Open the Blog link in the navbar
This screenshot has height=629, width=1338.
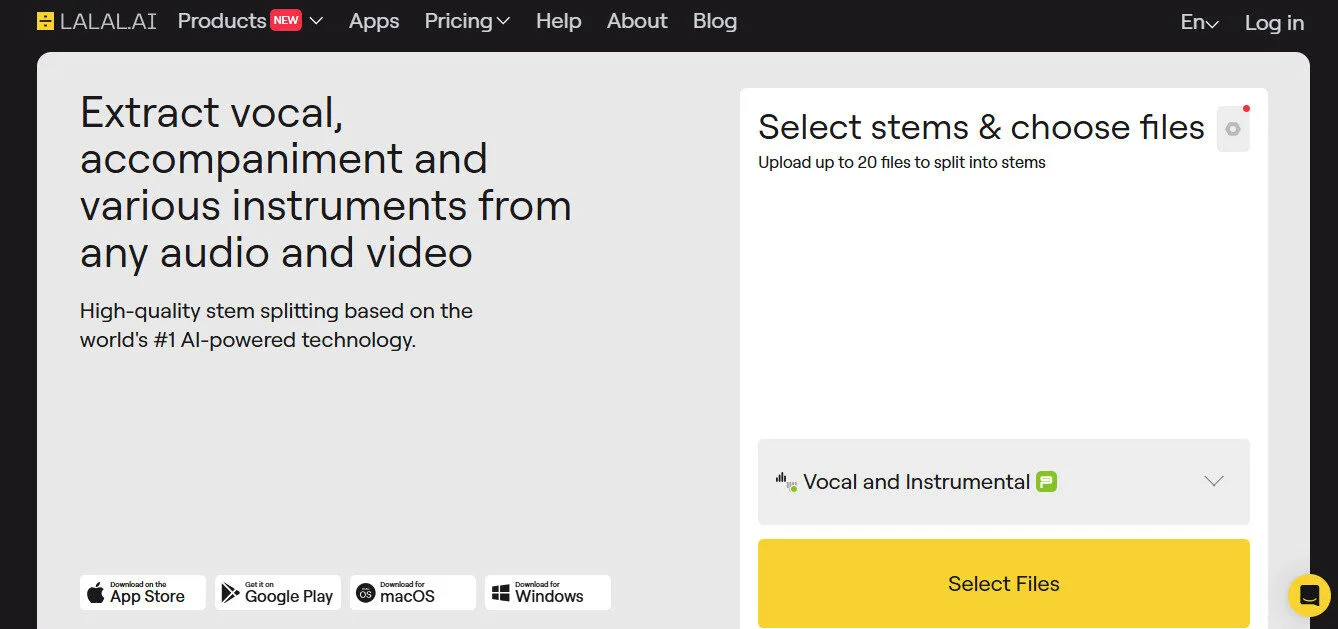pos(715,21)
